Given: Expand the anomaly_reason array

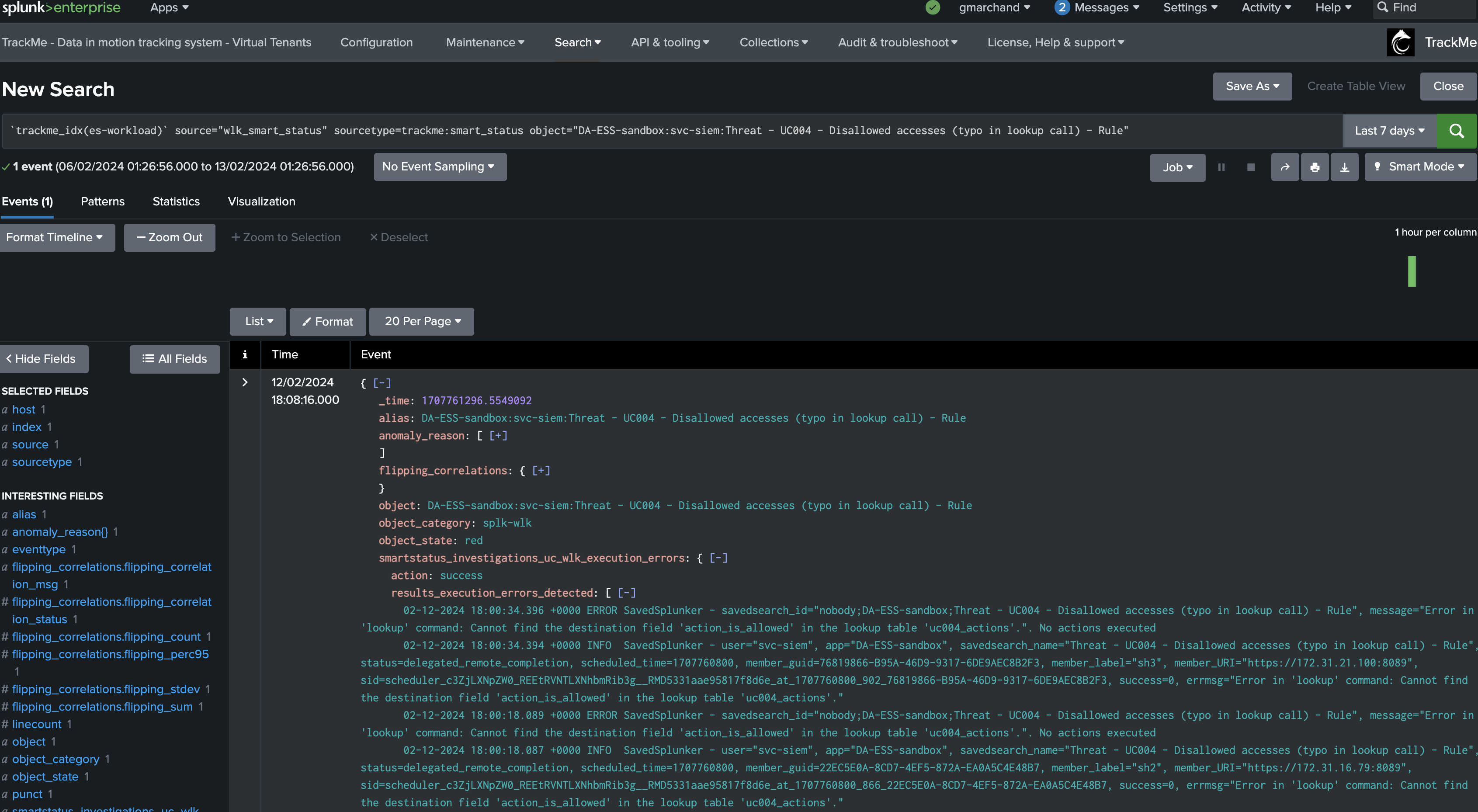Looking at the screenshot, I should click(498, 436).
